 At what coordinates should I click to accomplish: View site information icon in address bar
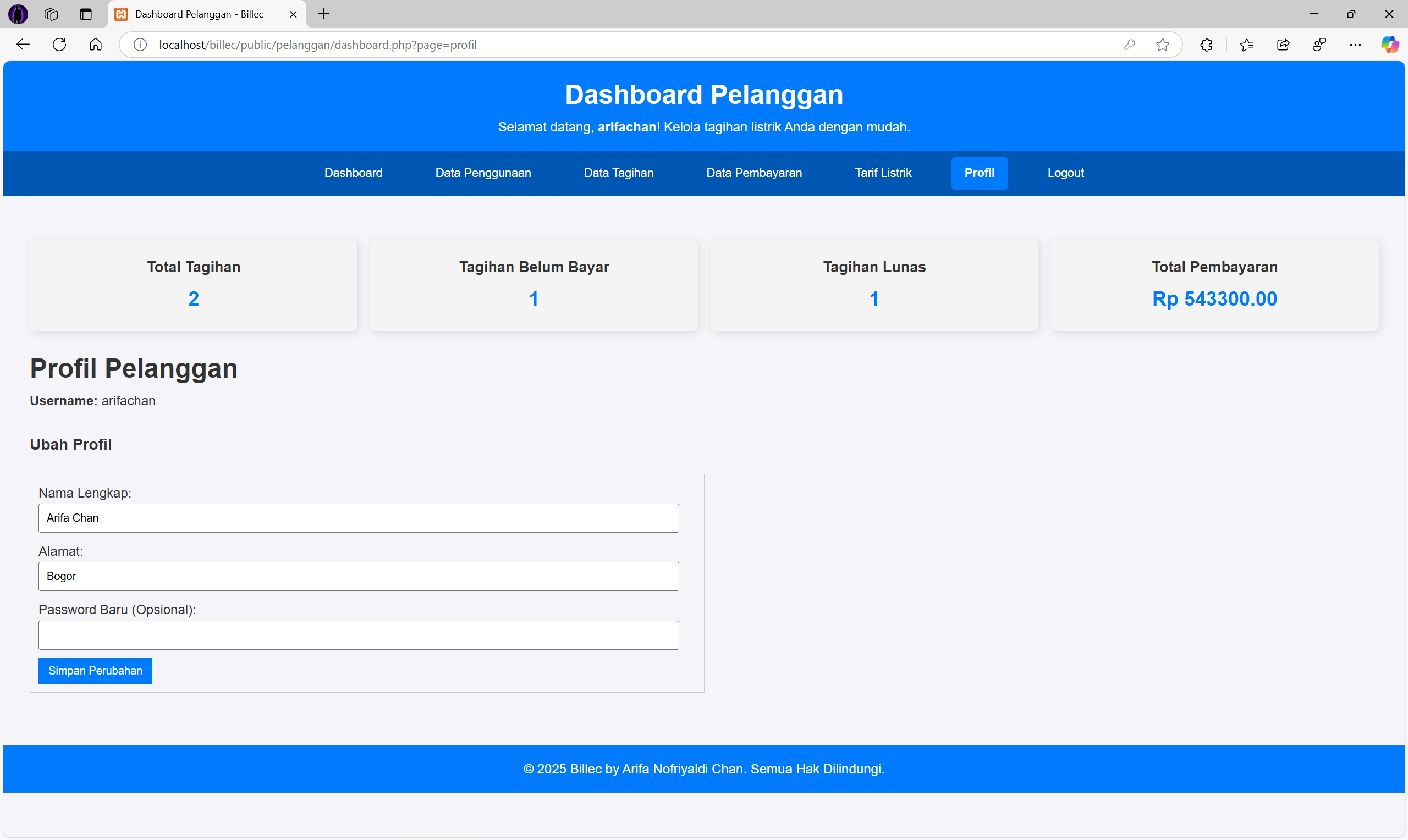[140, 45]
